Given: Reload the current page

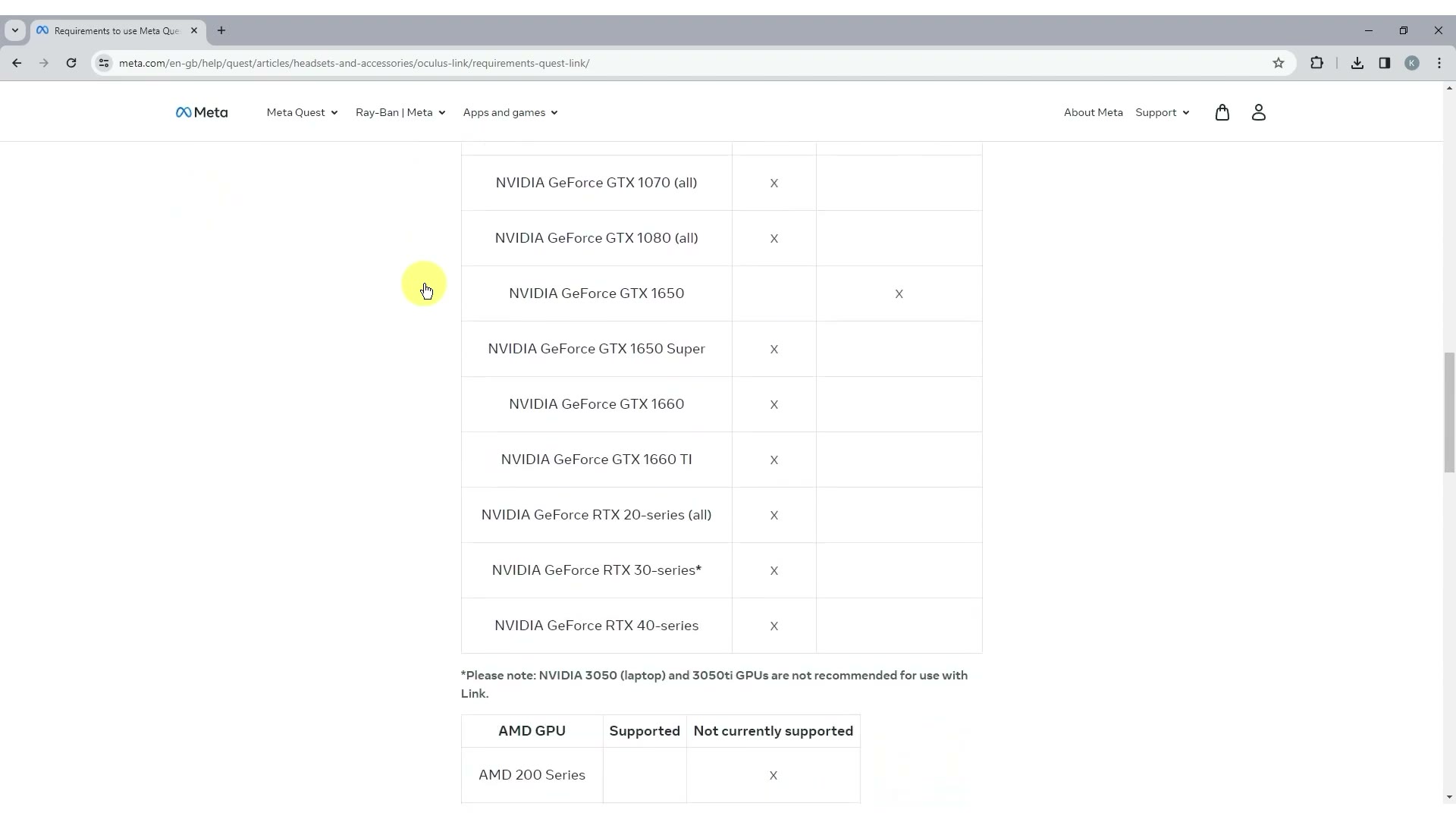Looking at the screenshot, I should click(x=71, y=63).
